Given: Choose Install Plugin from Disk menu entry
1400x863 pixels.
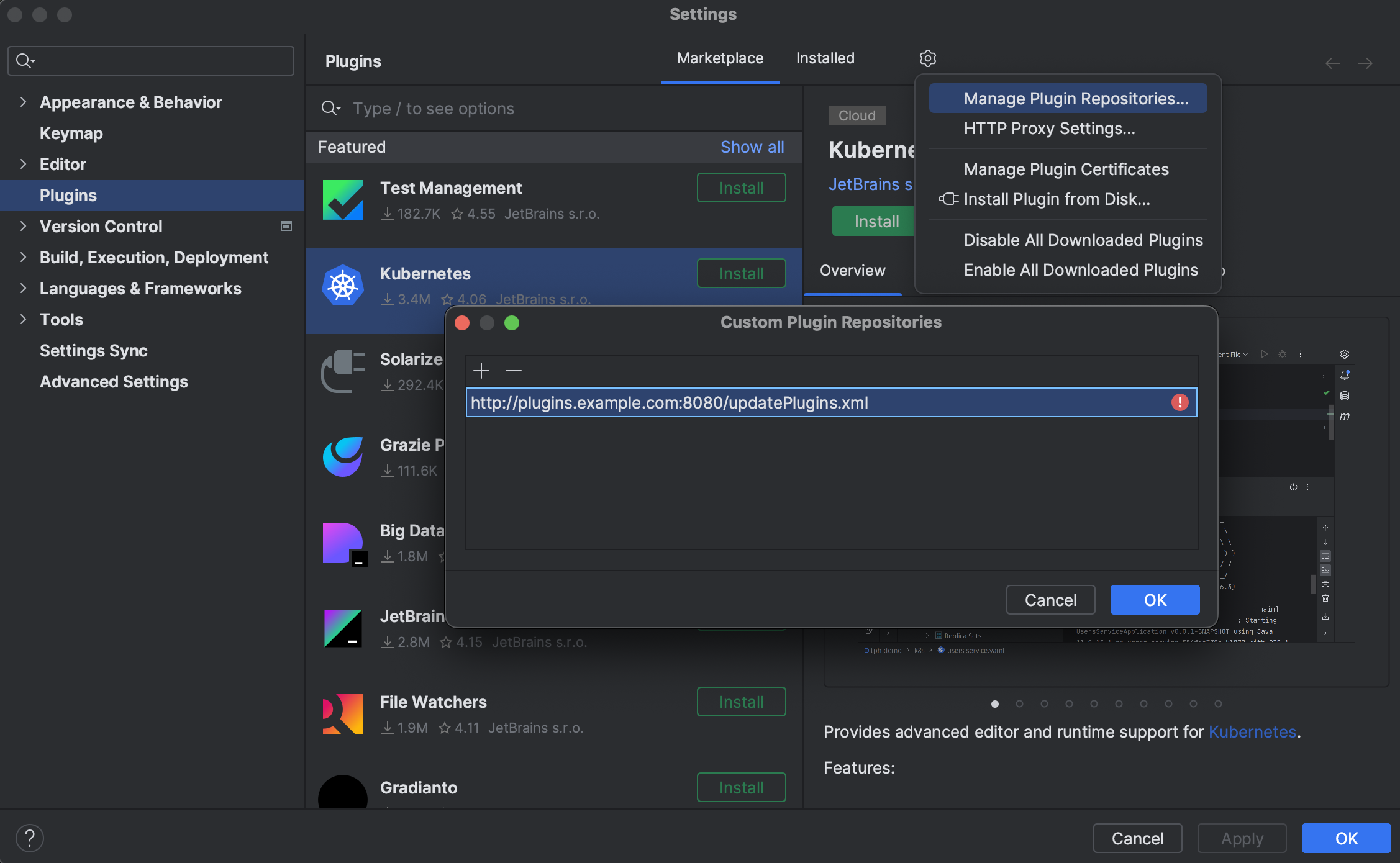Looking at the screenshot, I should (1056, 199).
